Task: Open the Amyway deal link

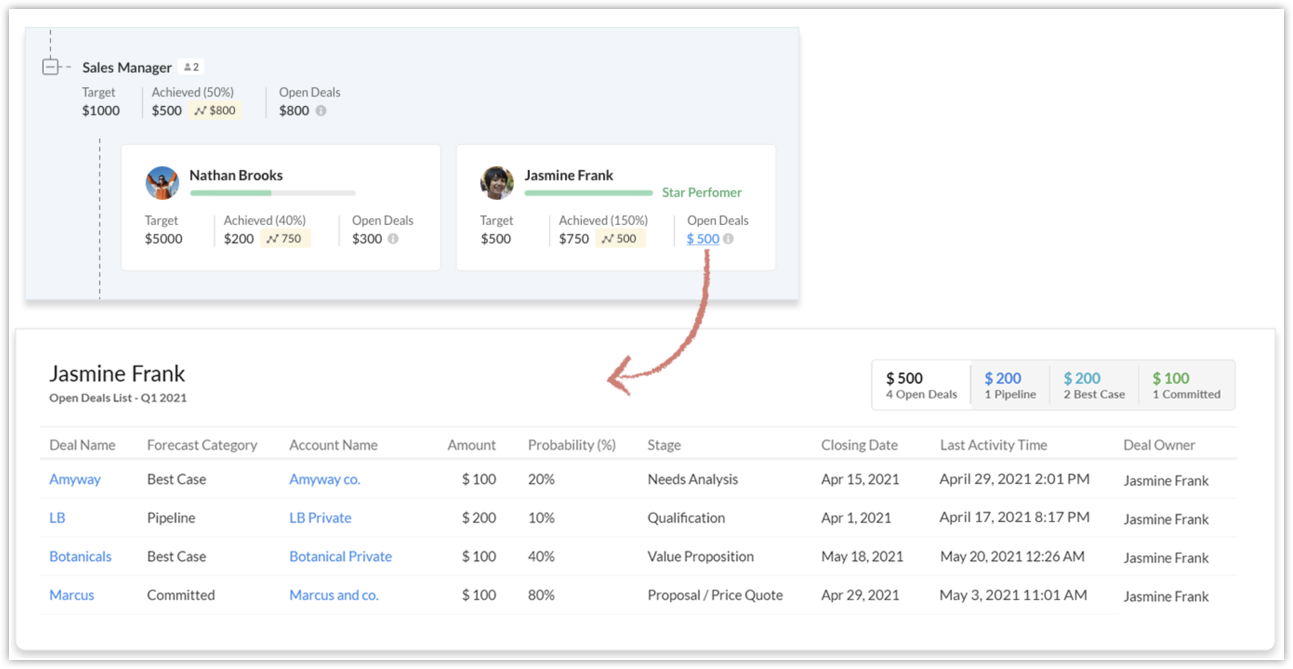Action: pyautogui.click(x=75, y=479)
